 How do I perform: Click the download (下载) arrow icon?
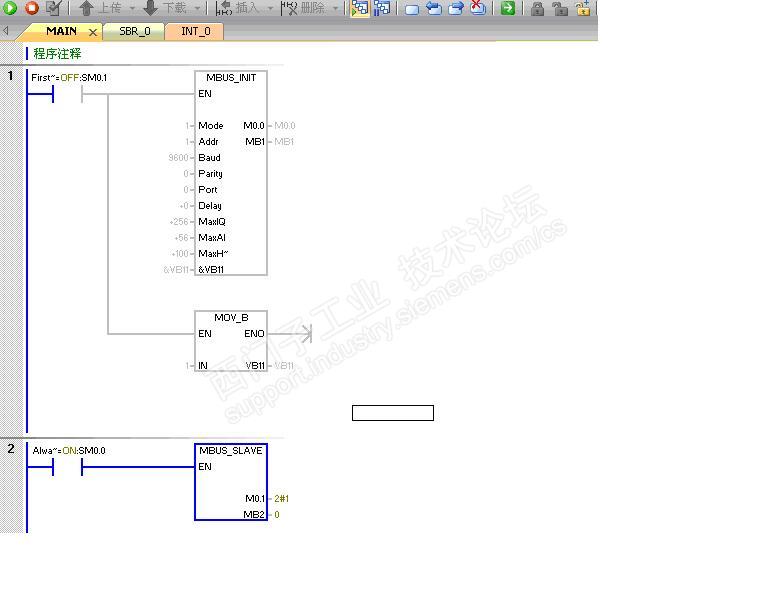[x=151, y=8]
